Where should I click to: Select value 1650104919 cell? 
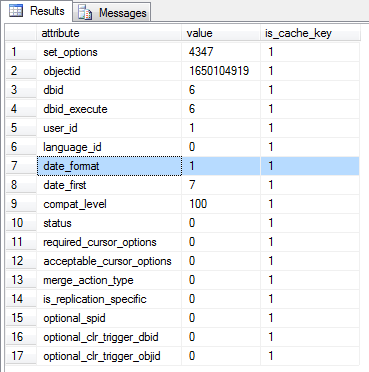(x=221, y=71)
